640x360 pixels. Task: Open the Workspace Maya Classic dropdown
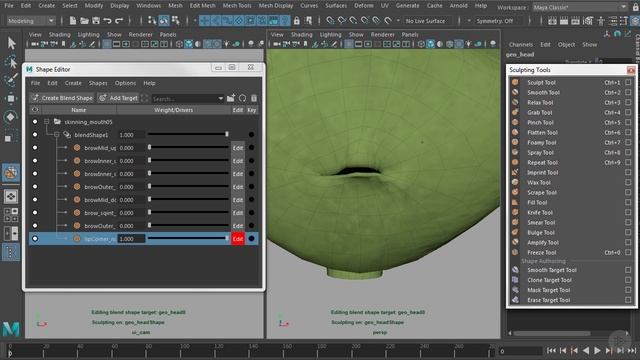[580, 7]
